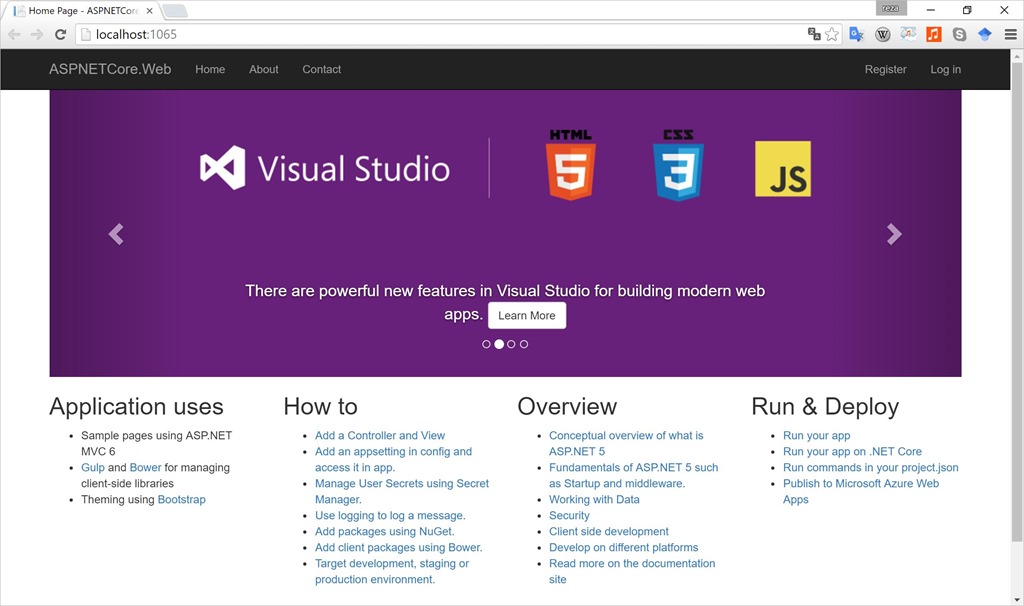The width and height of the screenshot is (1024, 606).
Task: Select the fourth carousel indicator dot
Action: click(524, 344)
